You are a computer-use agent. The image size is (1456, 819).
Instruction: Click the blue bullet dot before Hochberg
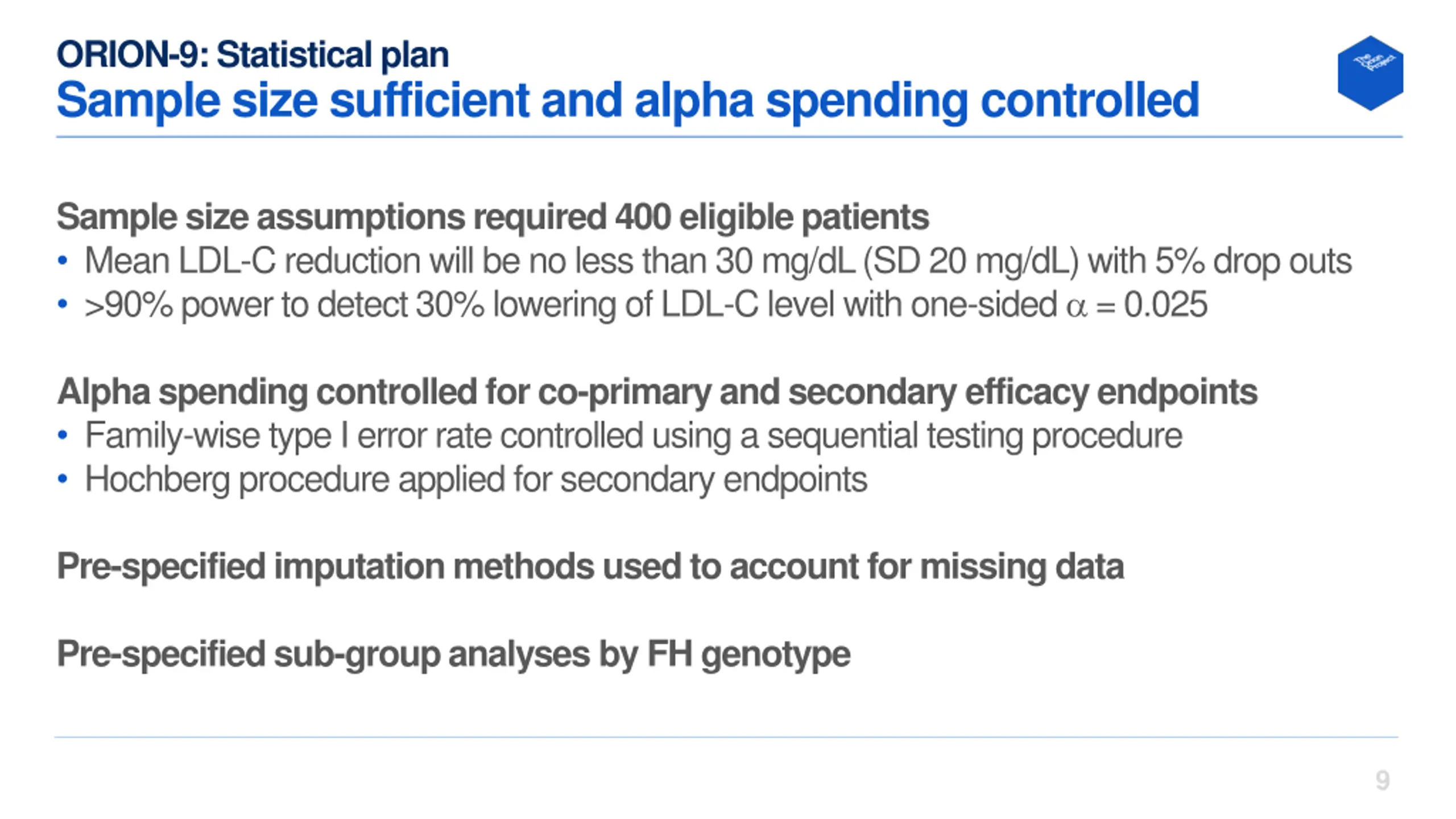[x=63, y=480]
